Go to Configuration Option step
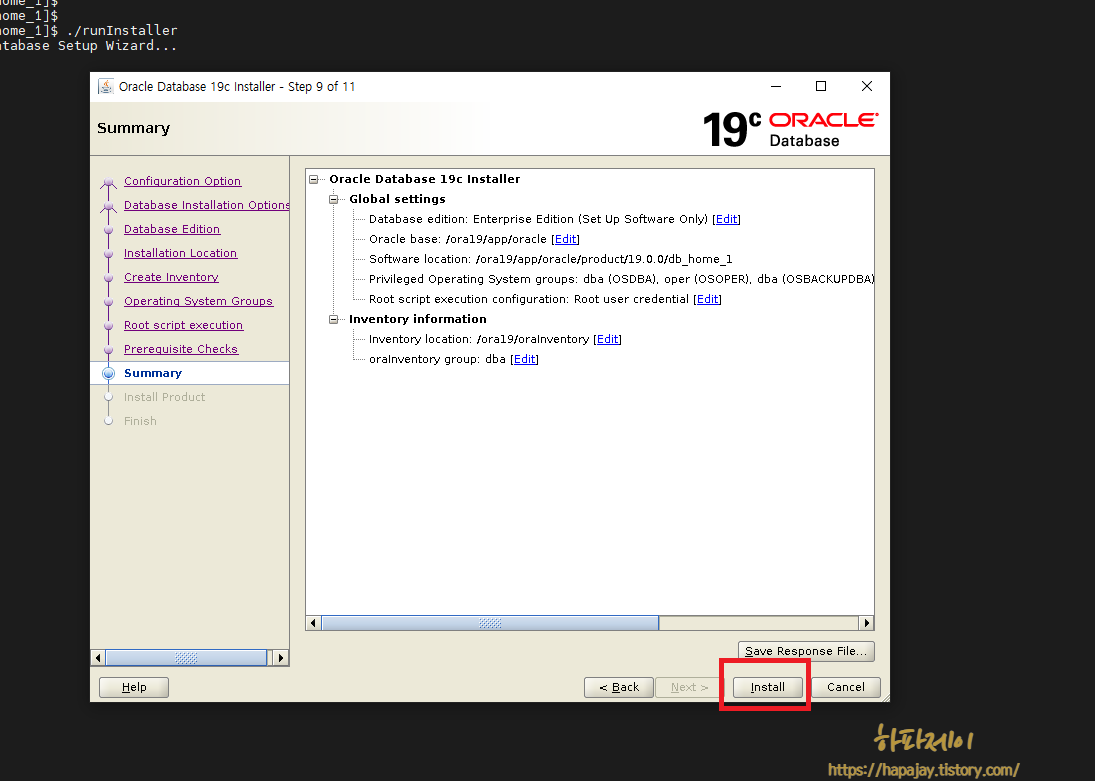The image size is (1095, 781). coord(182,181)
